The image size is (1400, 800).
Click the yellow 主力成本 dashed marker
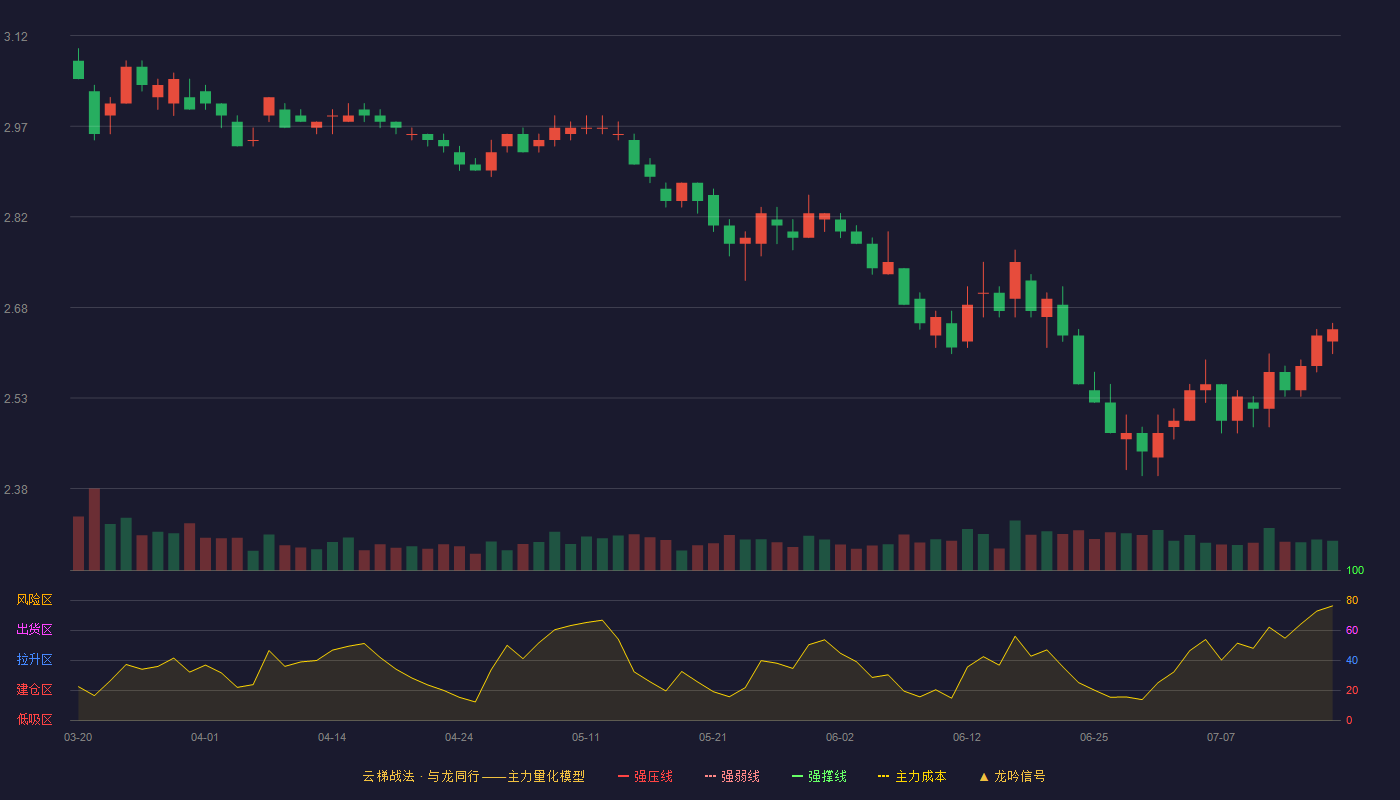pyautogui.click(x=884, y=776)
